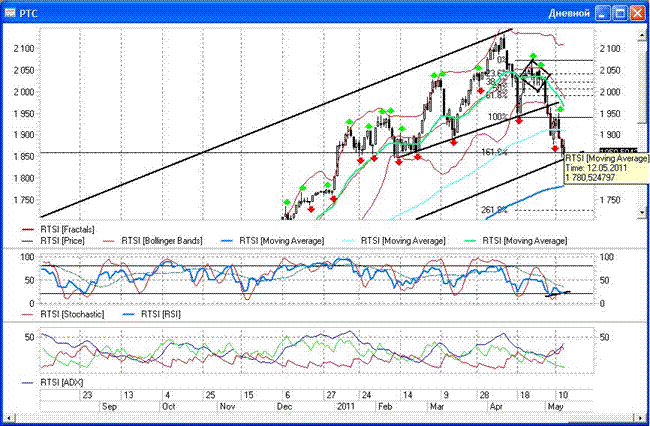This screenshot has width=650, height=426.
Task: Click the Дневной timeframe label in title bar
Action: tap(569, 14)
